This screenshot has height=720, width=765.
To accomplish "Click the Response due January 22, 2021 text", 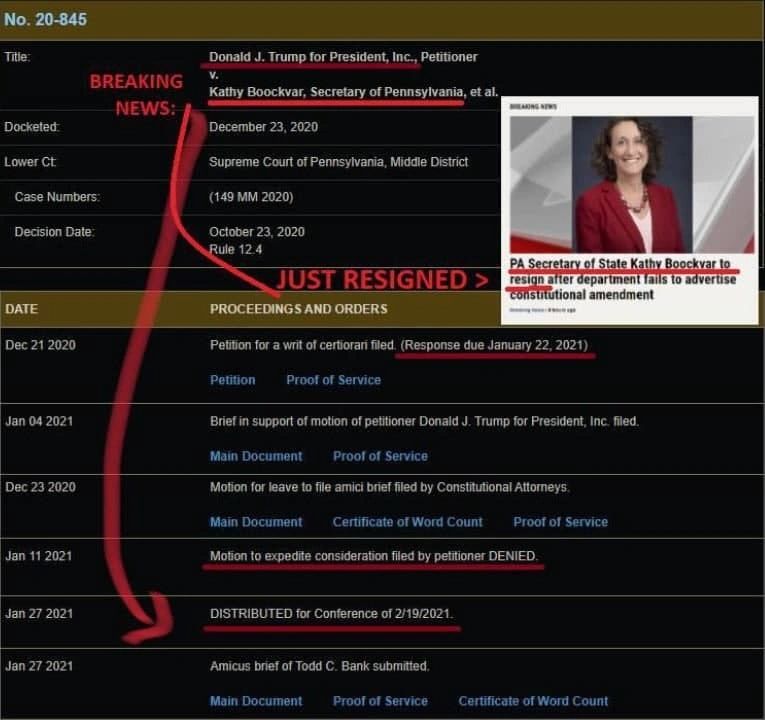I will pos(494,345).
